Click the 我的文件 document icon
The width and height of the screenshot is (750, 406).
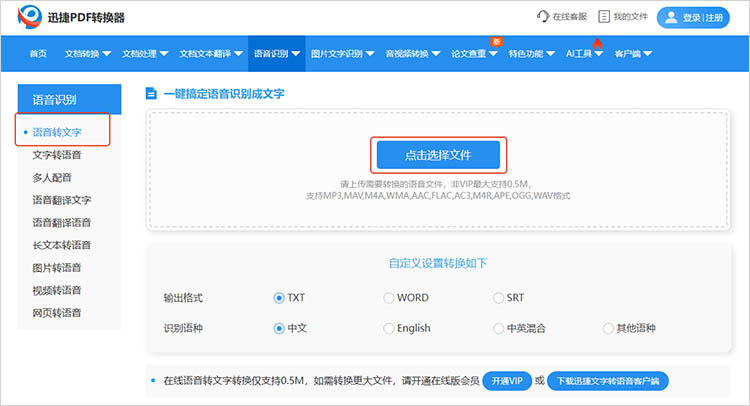604,17
